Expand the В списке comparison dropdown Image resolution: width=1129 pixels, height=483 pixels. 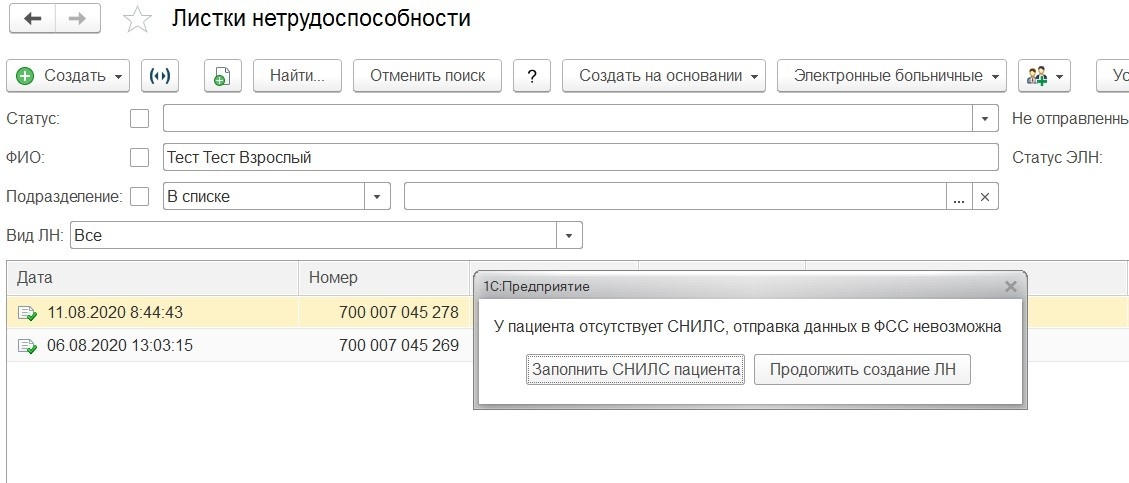378,197
